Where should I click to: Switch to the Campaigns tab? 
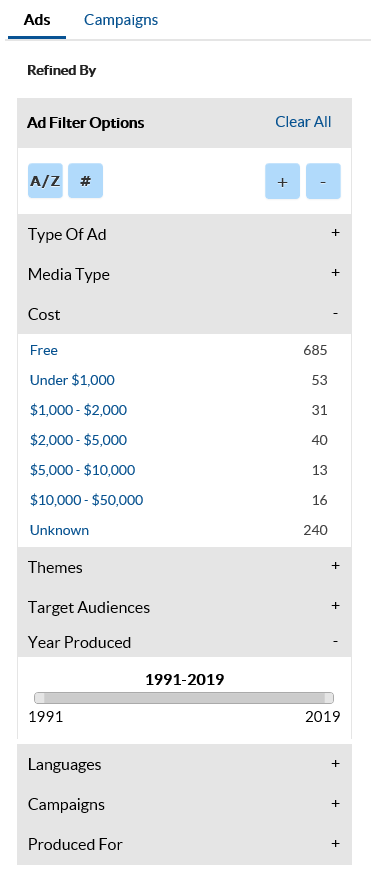click(x=121, y=20)
